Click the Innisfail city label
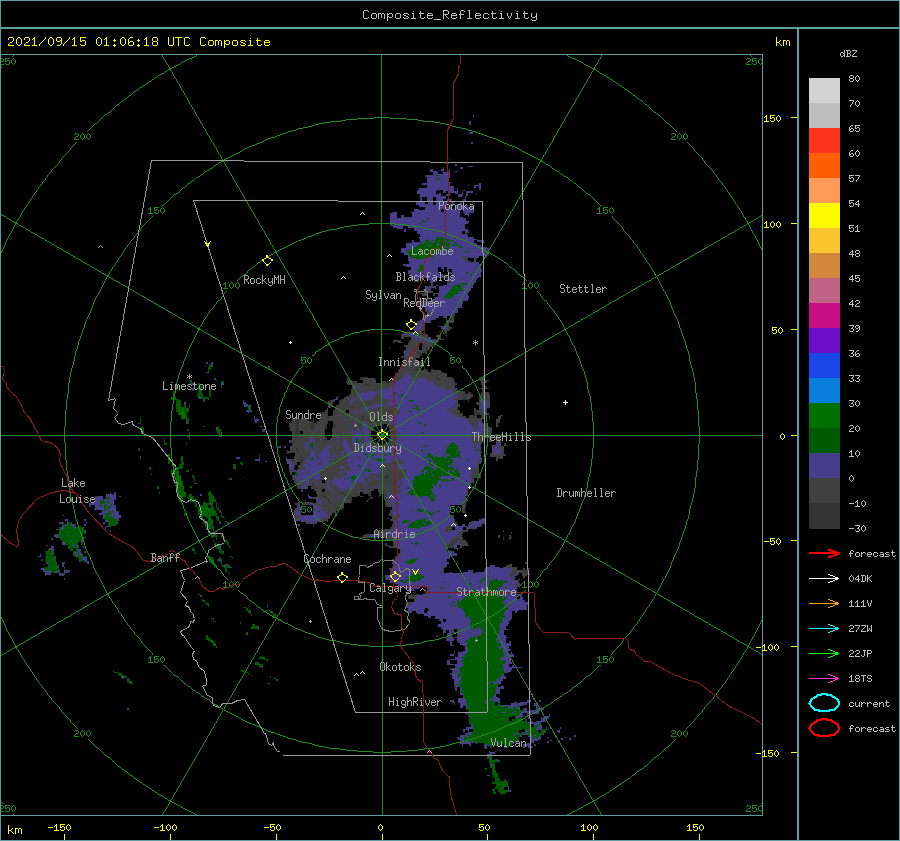Screen dimensions: 900x841 [404, 362]
